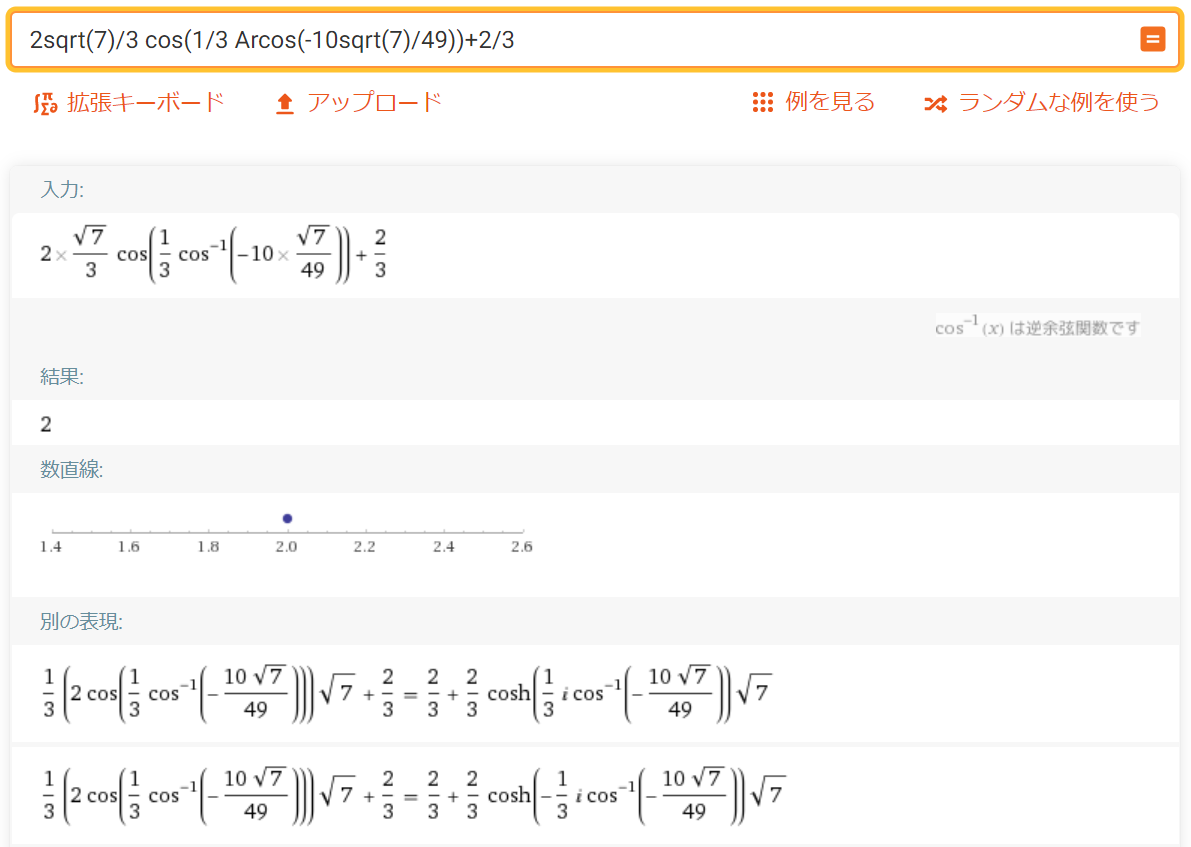The height and width of the screenshot is (847, 1191).
Task: Click the blue dot on the number line
Action: [x=287, y=519]
